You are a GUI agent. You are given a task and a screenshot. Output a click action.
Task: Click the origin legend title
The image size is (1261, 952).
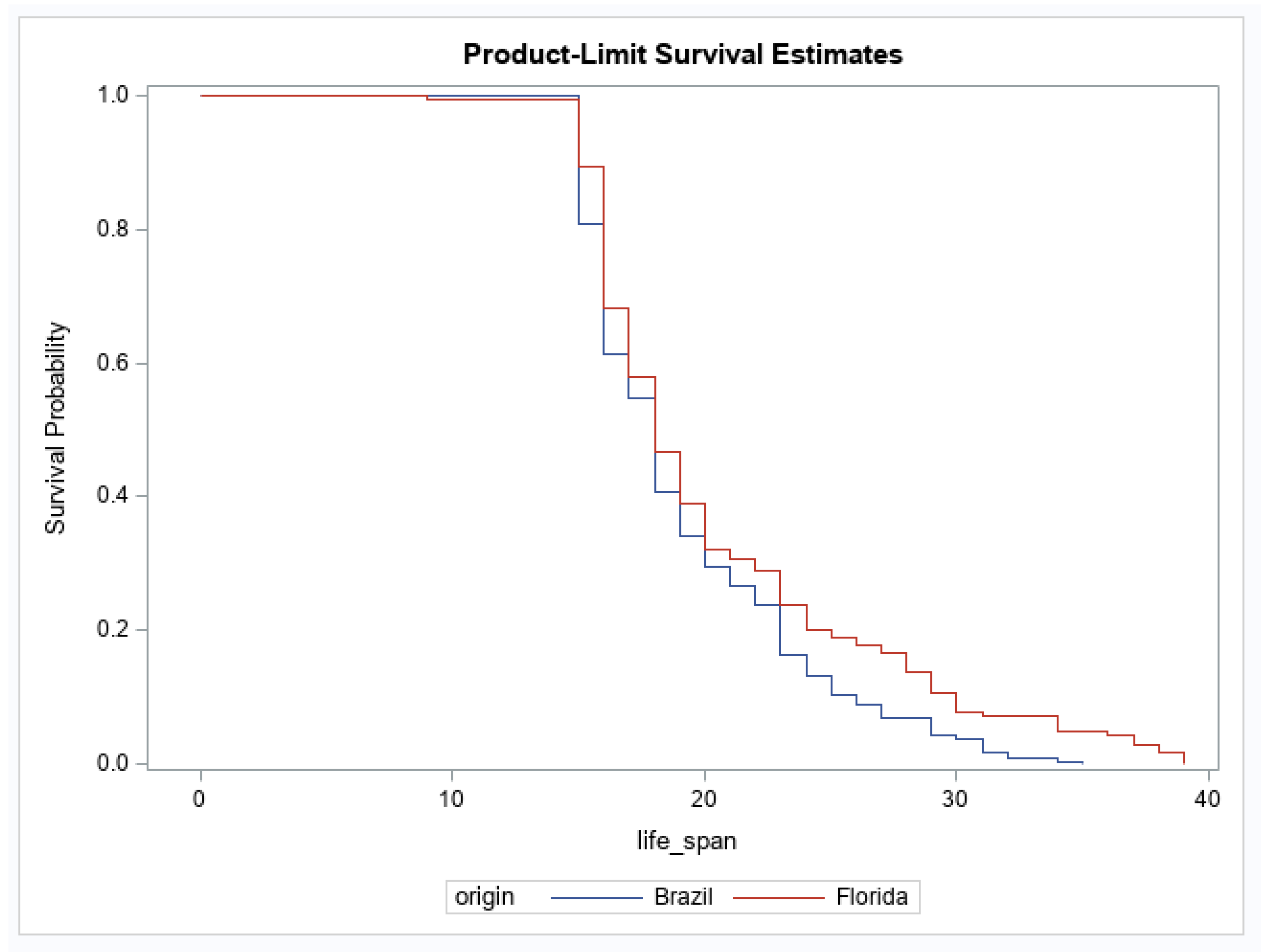[484, 897]
